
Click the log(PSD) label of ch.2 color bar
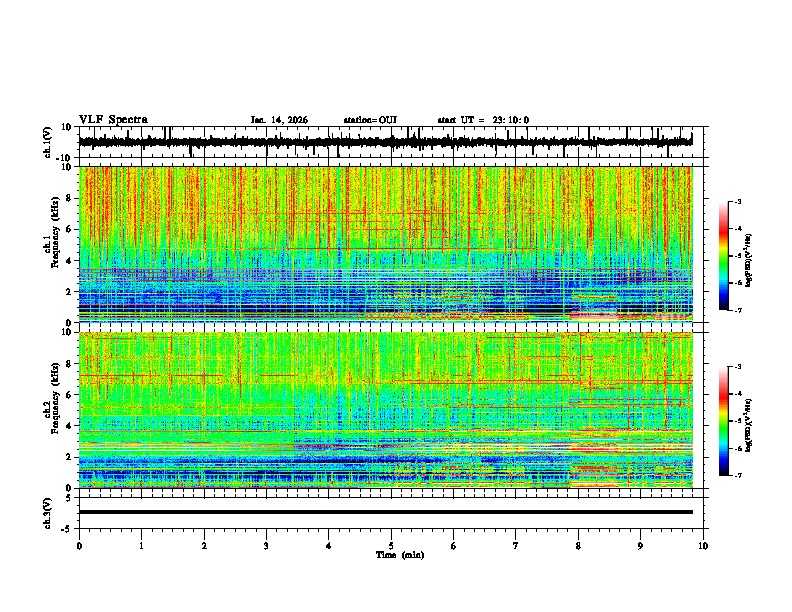tap(749, 425)
